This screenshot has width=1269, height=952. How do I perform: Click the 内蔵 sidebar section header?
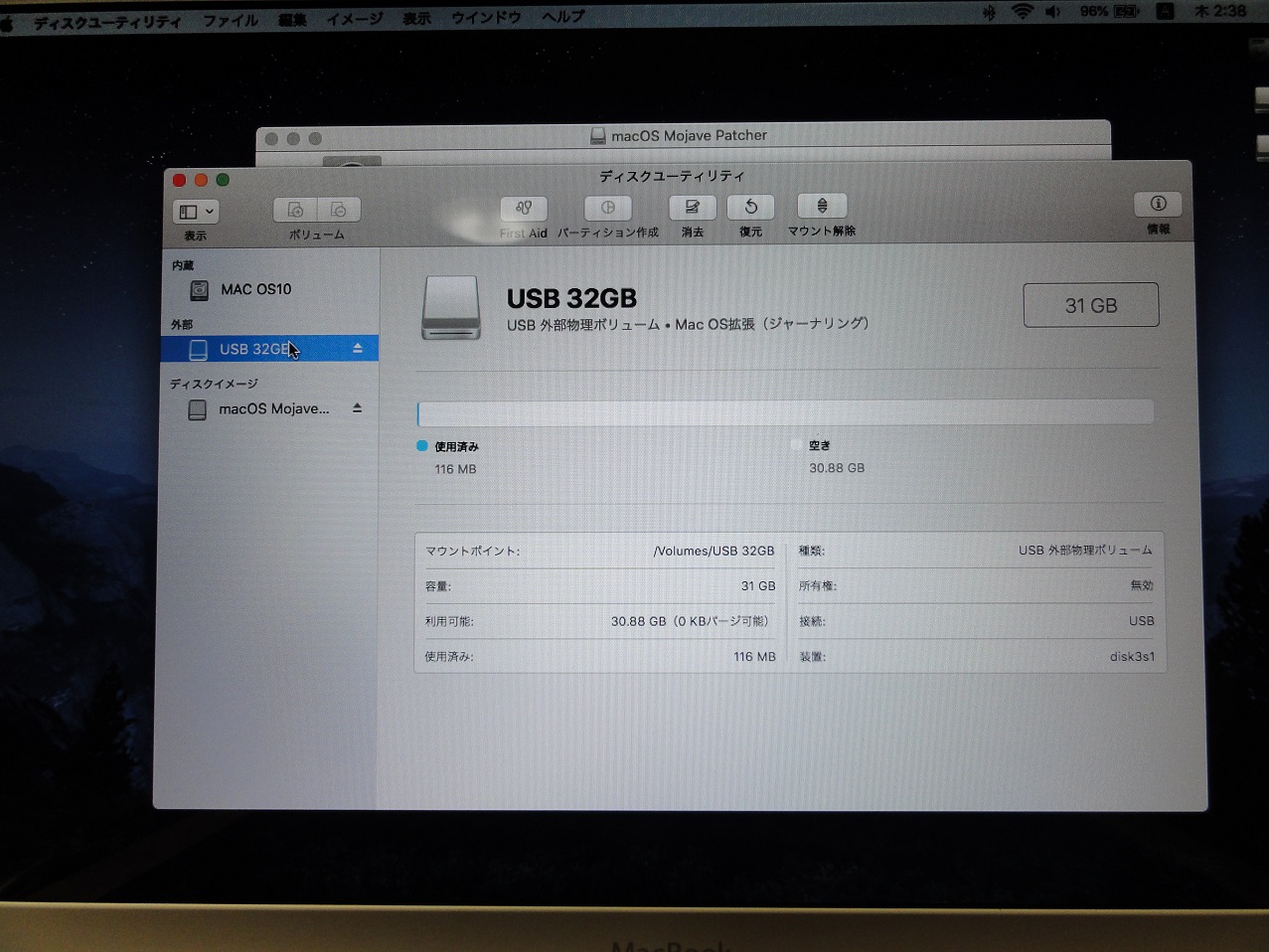(x=183, y=265)
